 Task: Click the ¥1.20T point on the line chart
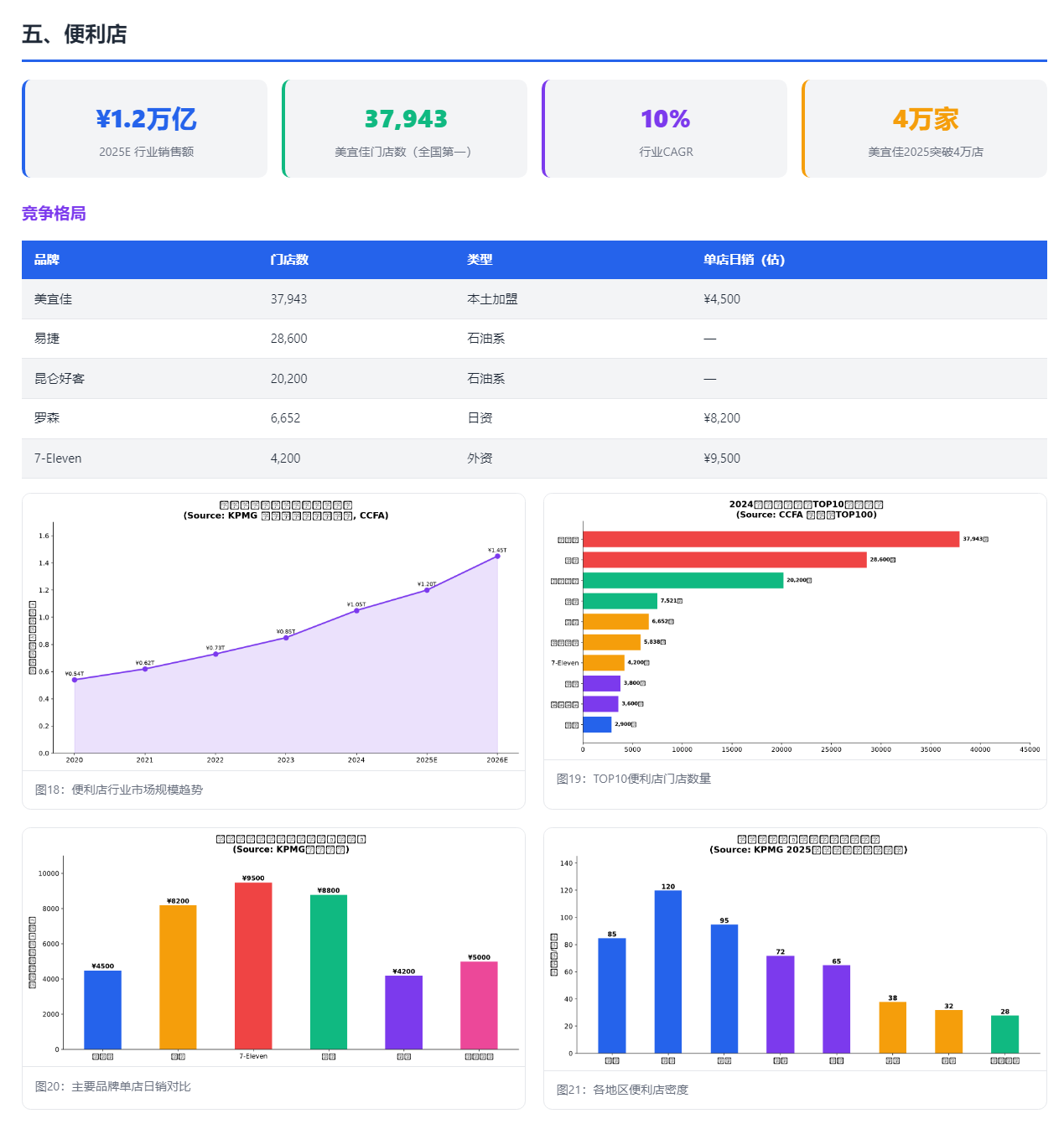(427, 590)
